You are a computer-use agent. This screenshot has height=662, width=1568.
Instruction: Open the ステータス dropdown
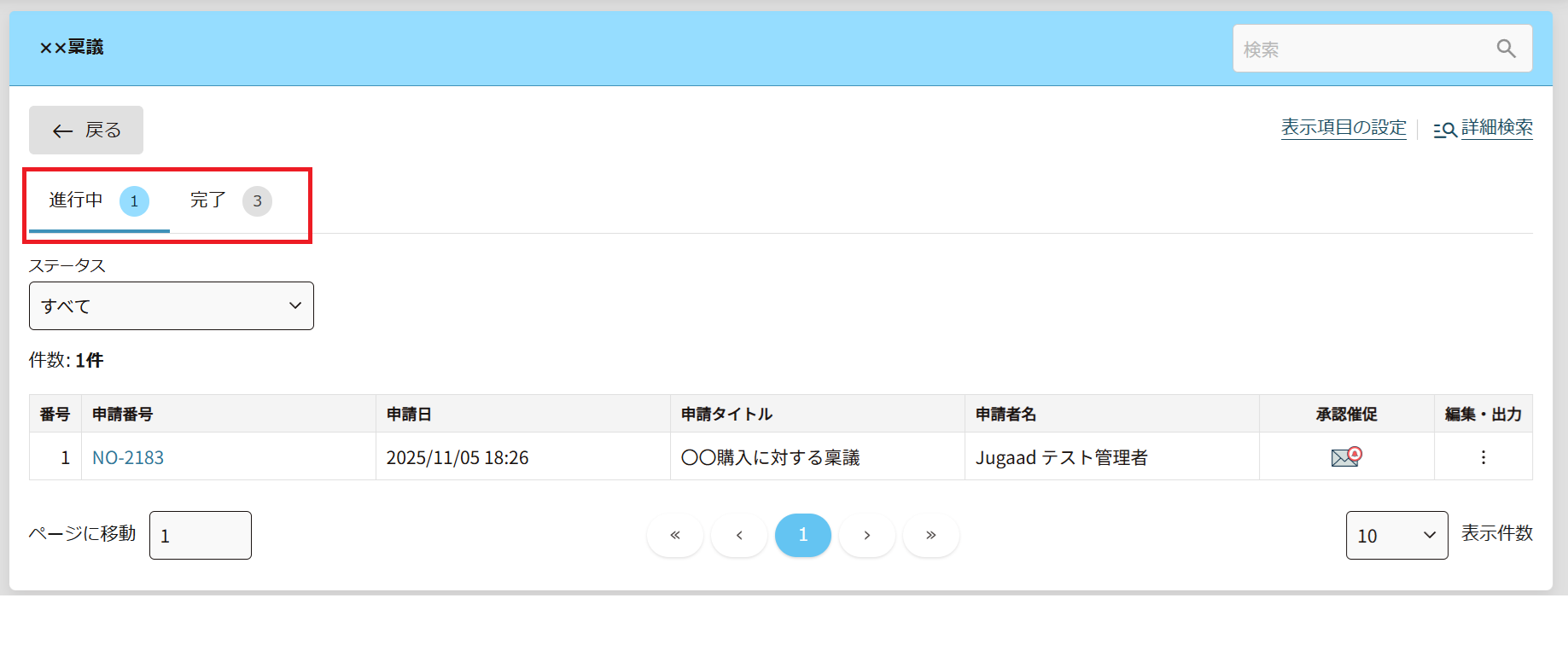pyautogui.click(x=172, y=305)
